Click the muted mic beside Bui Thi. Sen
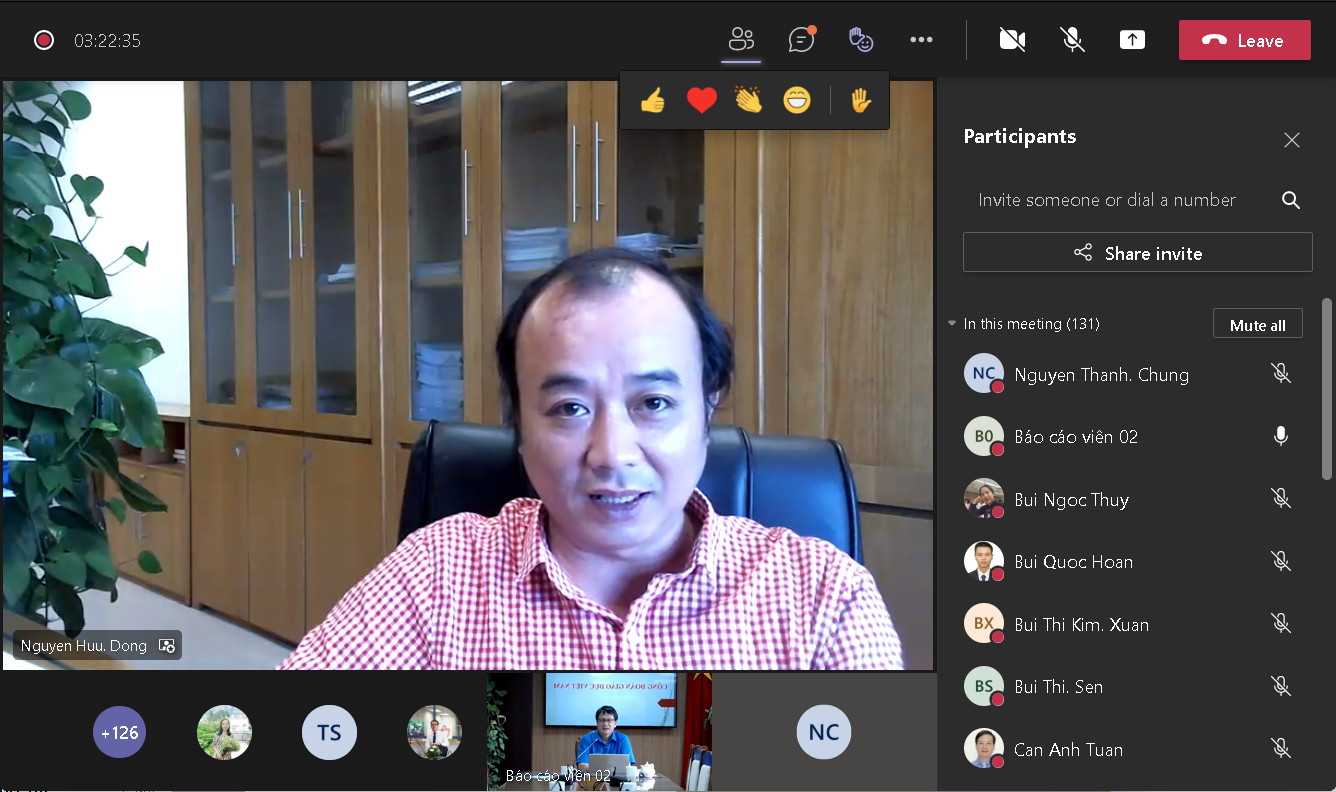The width and height of the screenshot is (1336, 792). tap(1280, 686)
